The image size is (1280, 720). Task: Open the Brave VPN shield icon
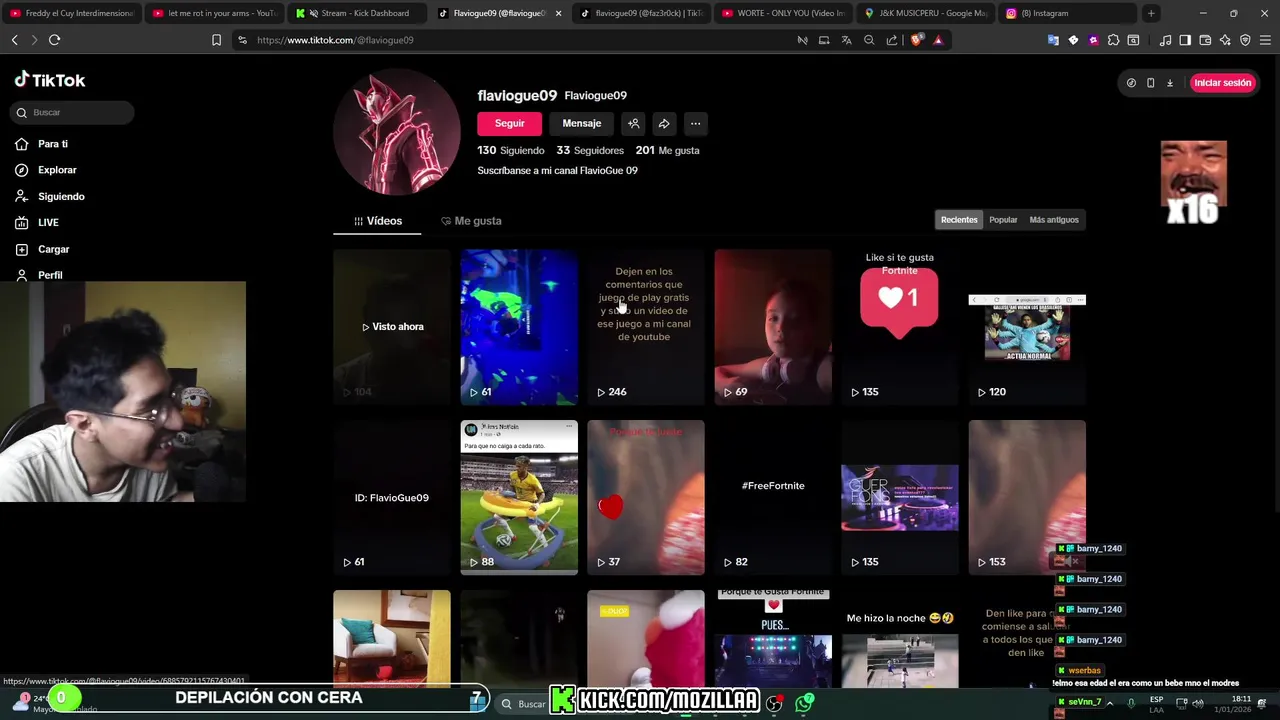[x=1245, y=40]
